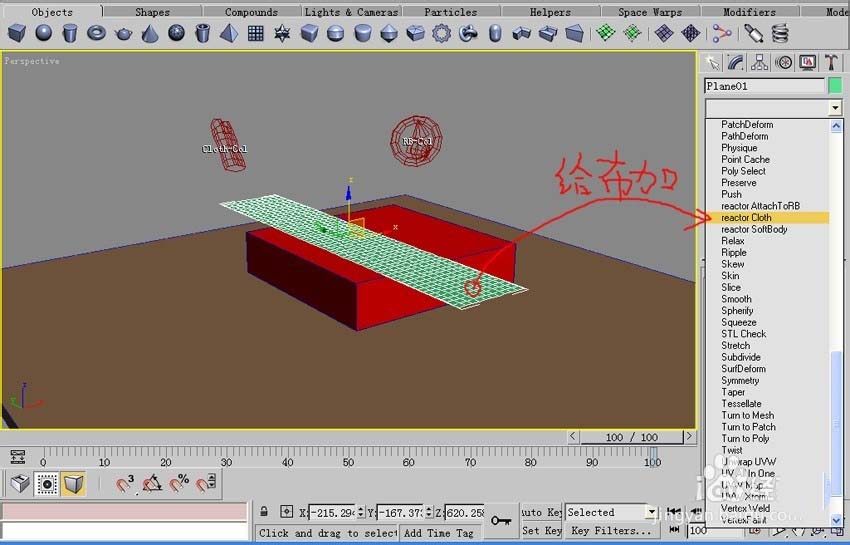Click the Plane01 object name field
This screenshot has height=545, width=850.
(764, 86)
